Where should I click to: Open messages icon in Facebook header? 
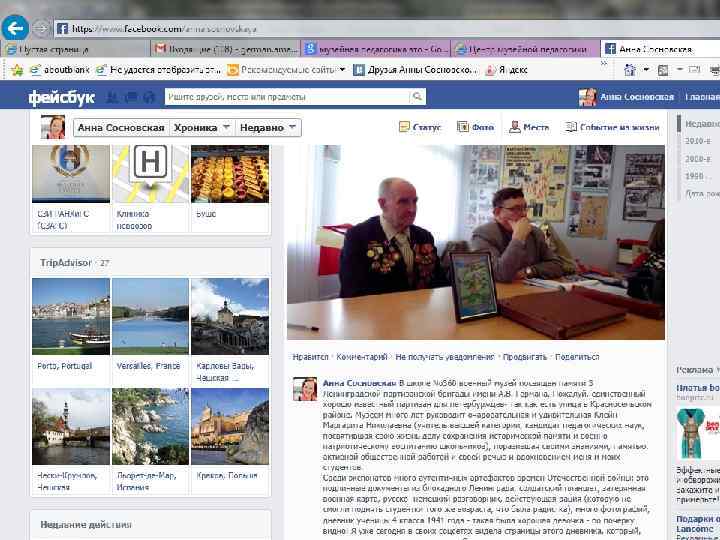tap(131, 97)
